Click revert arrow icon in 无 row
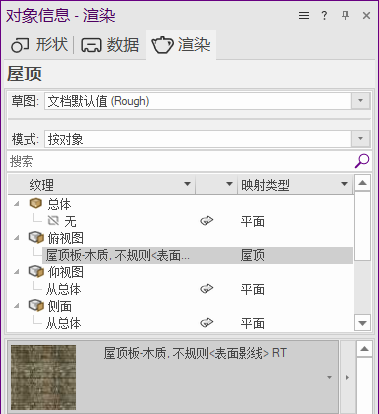The image size is (379, 414). click(207, 221)
